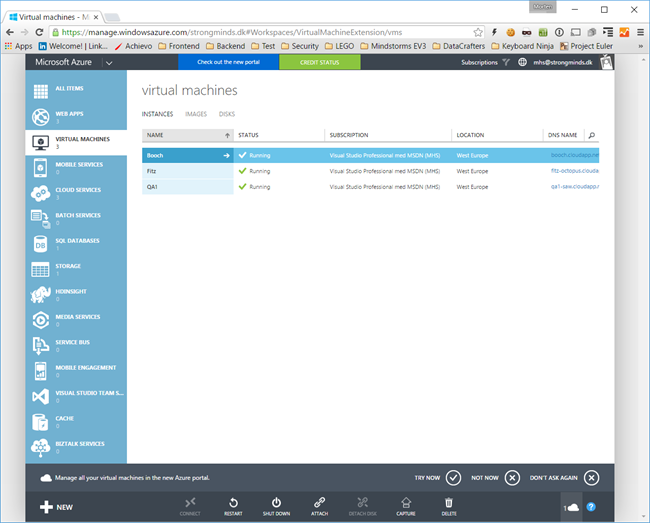Reload the page in browser

pos(39,32)
